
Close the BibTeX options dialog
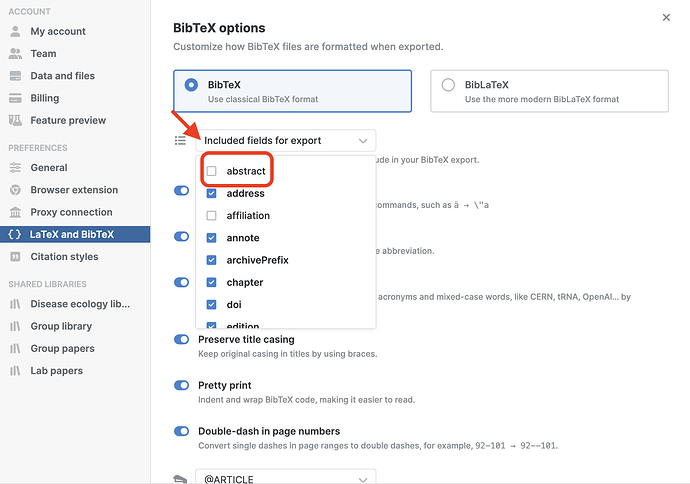click(666, 17)
